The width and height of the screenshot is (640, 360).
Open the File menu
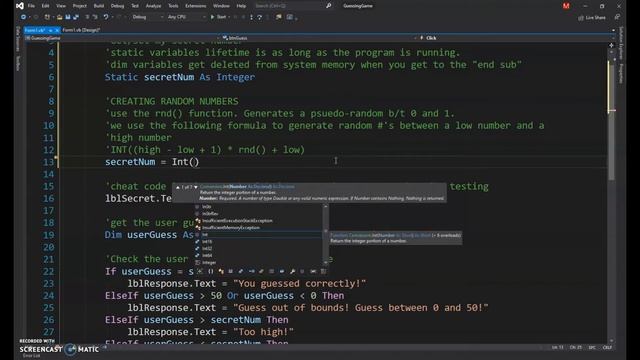click(x=31, y=6)
